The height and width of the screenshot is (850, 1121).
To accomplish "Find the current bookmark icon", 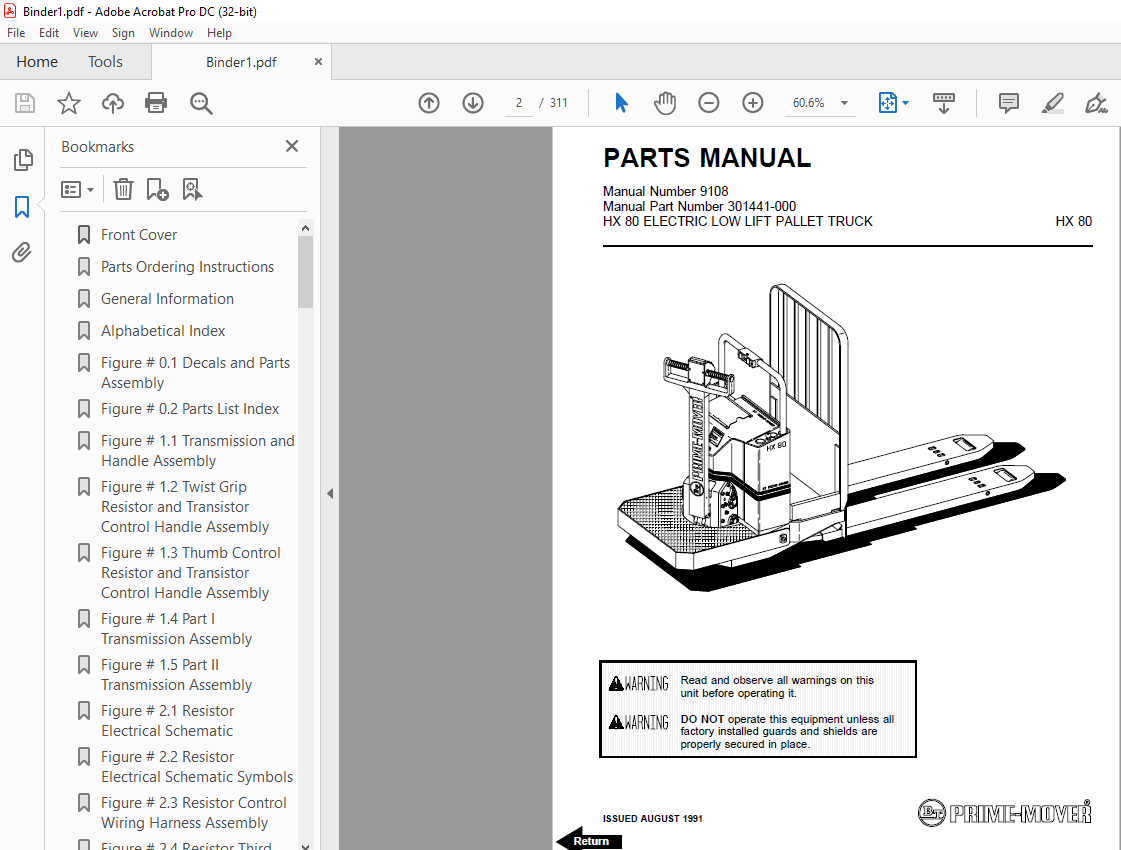I will pos(192,189).
